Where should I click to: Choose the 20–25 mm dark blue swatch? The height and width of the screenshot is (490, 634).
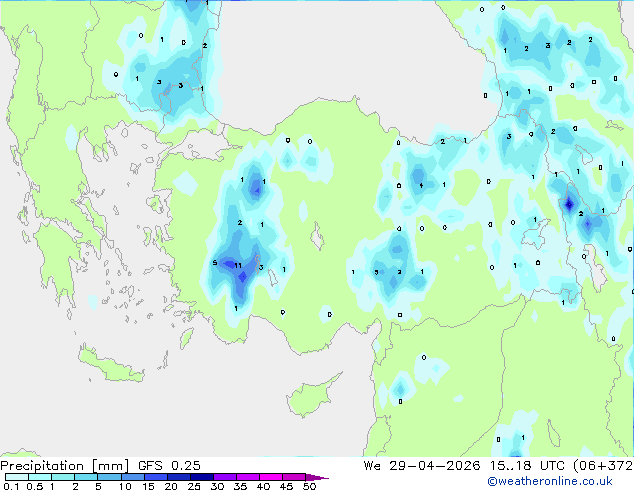click(178, 477)
